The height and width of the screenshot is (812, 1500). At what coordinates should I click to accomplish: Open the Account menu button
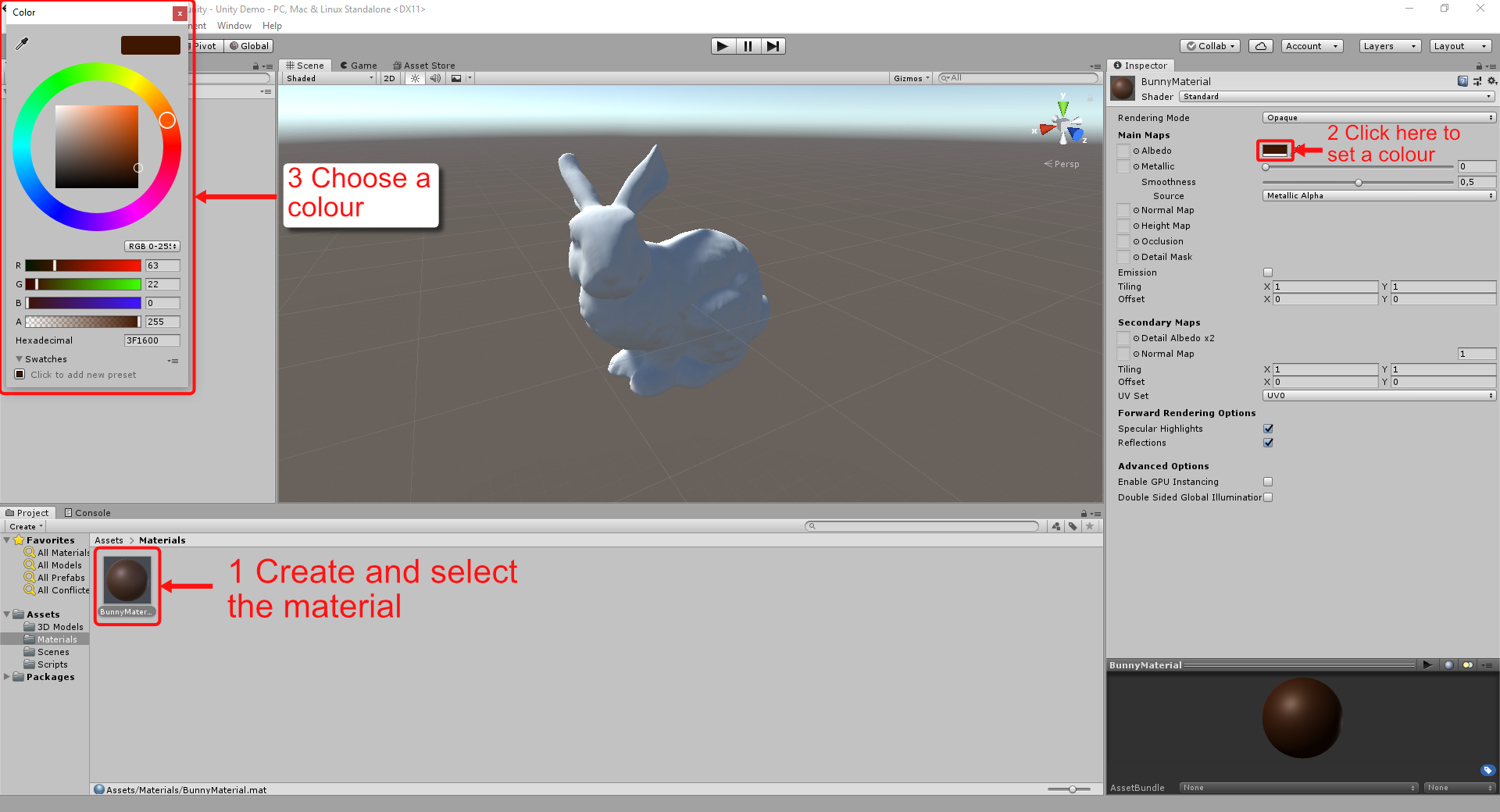point(1311,46)
